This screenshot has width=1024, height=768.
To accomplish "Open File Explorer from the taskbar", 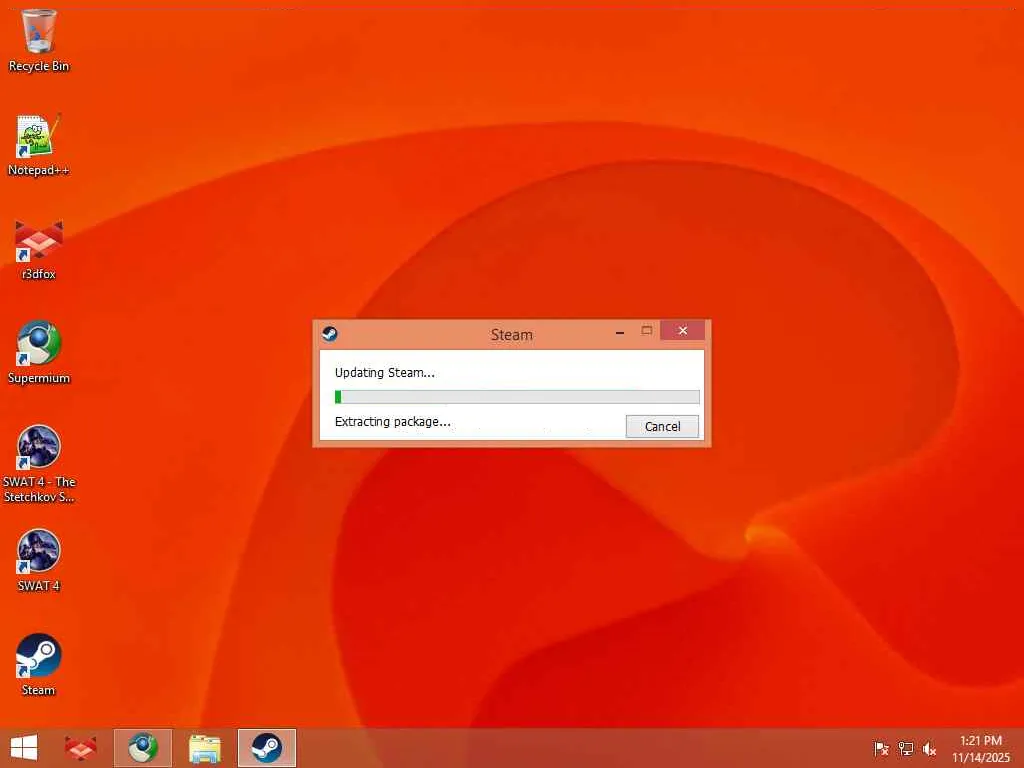I will coord(204,748).
